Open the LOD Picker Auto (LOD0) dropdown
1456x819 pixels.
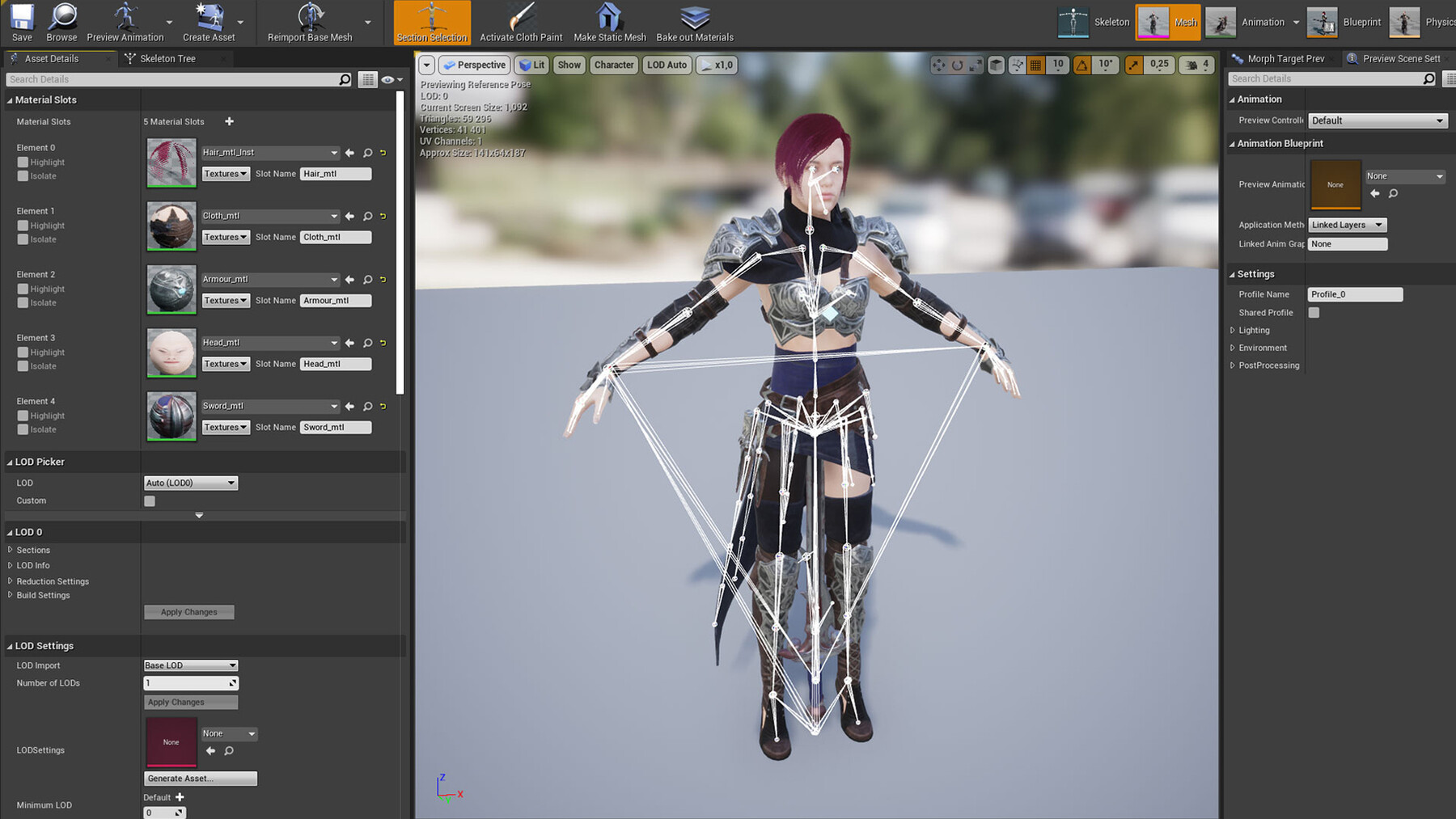(190, 483)
